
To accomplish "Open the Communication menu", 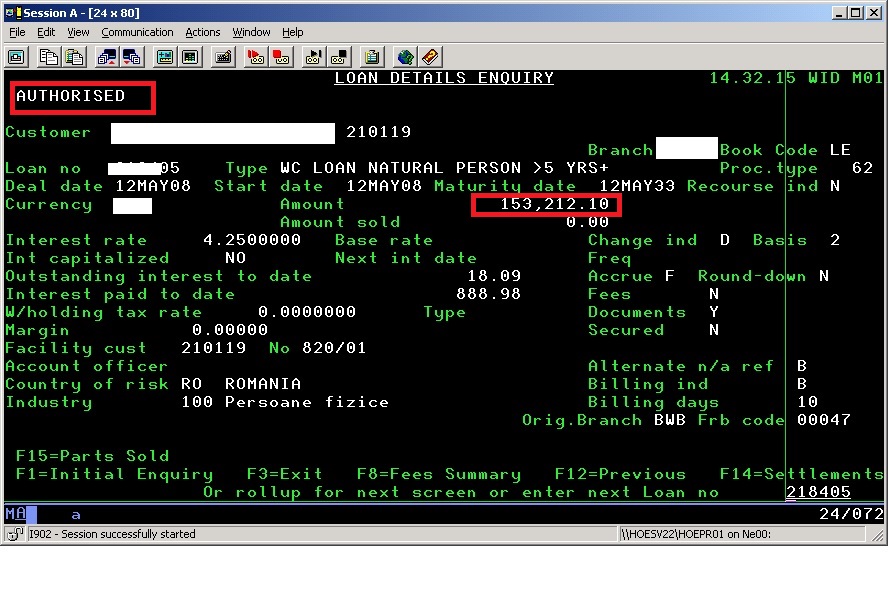I will (x=137, y=32).
